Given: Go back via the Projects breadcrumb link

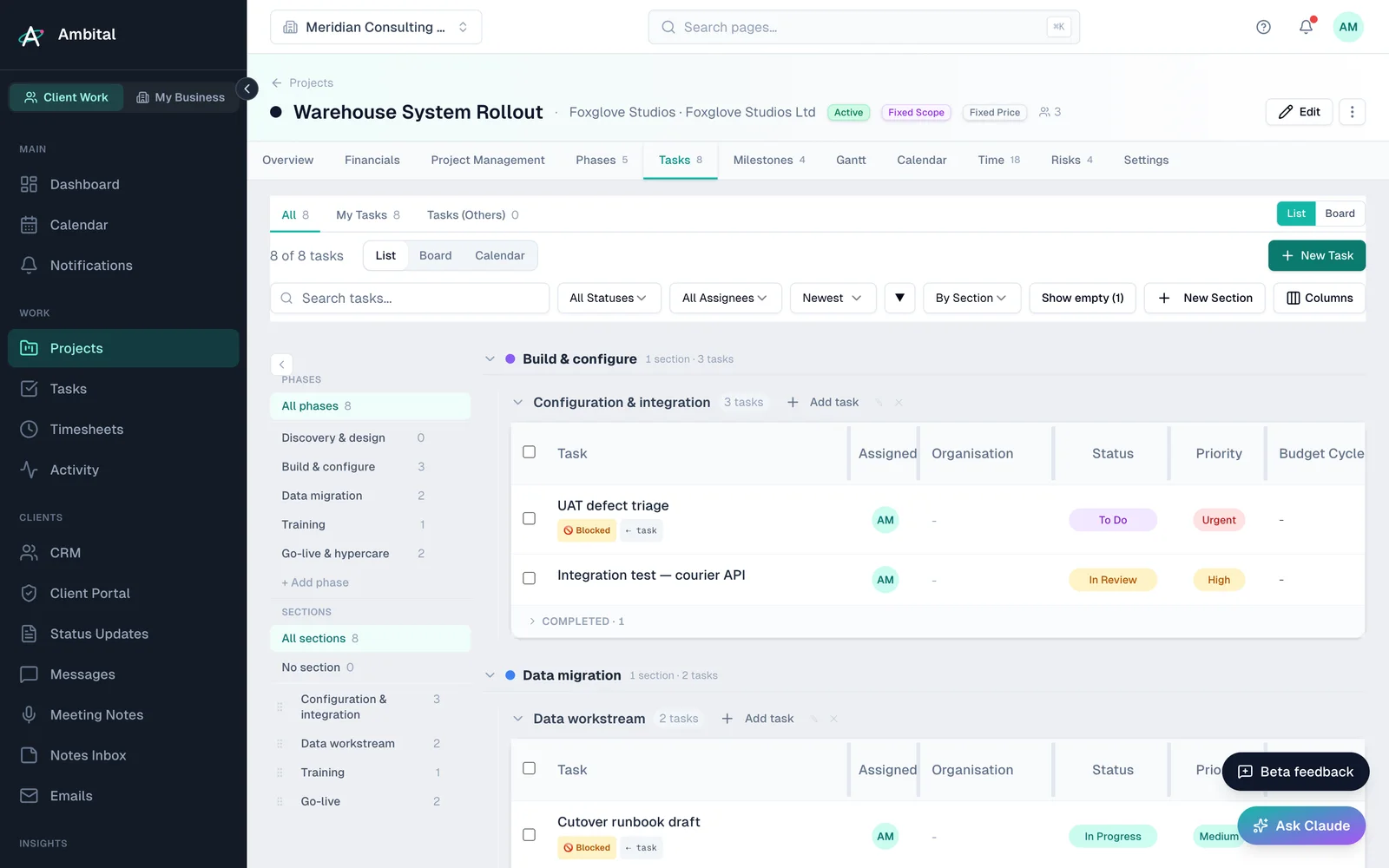Looking at the screenshot, I should click(x=302, y=82).
